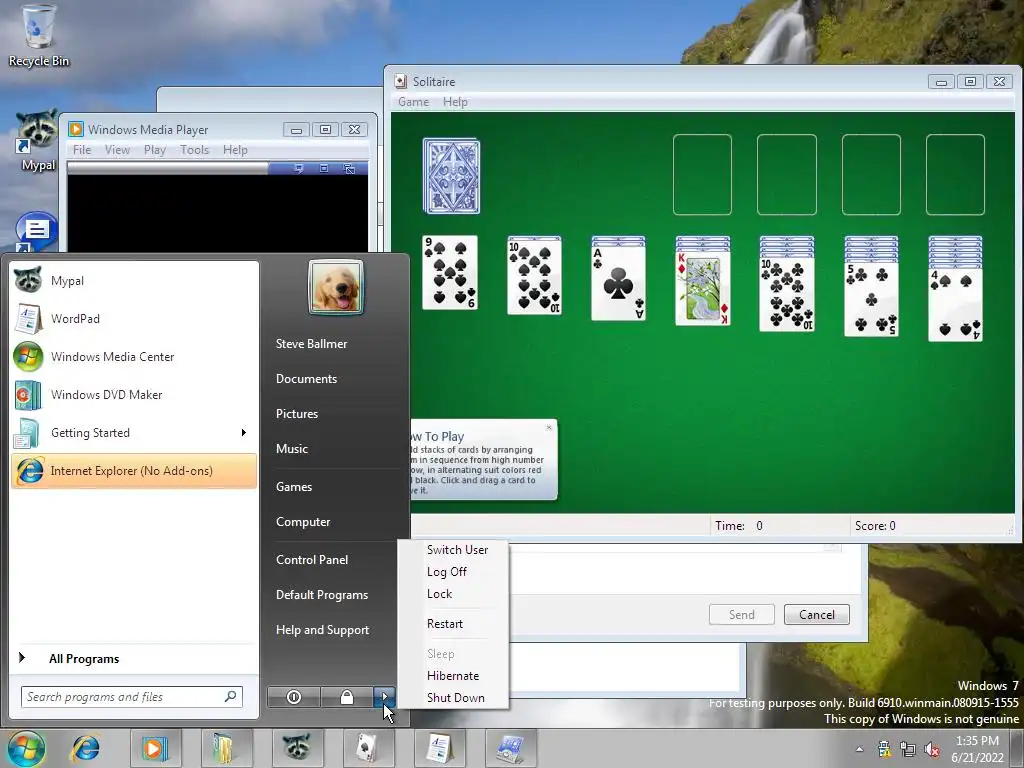The width and height of the screenshot is (1024, 768).
Task: Open Steve Ballmer user folder
Action: click(x=312, y=344)
